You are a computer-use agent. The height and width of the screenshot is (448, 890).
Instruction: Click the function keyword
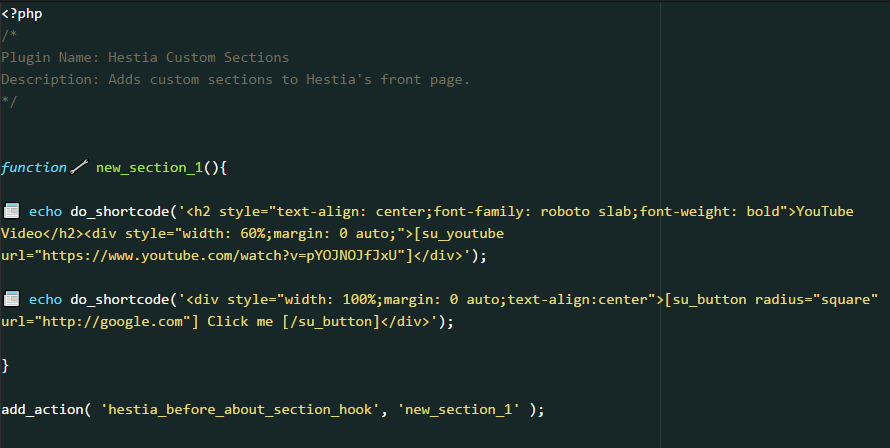click(34, 168)
